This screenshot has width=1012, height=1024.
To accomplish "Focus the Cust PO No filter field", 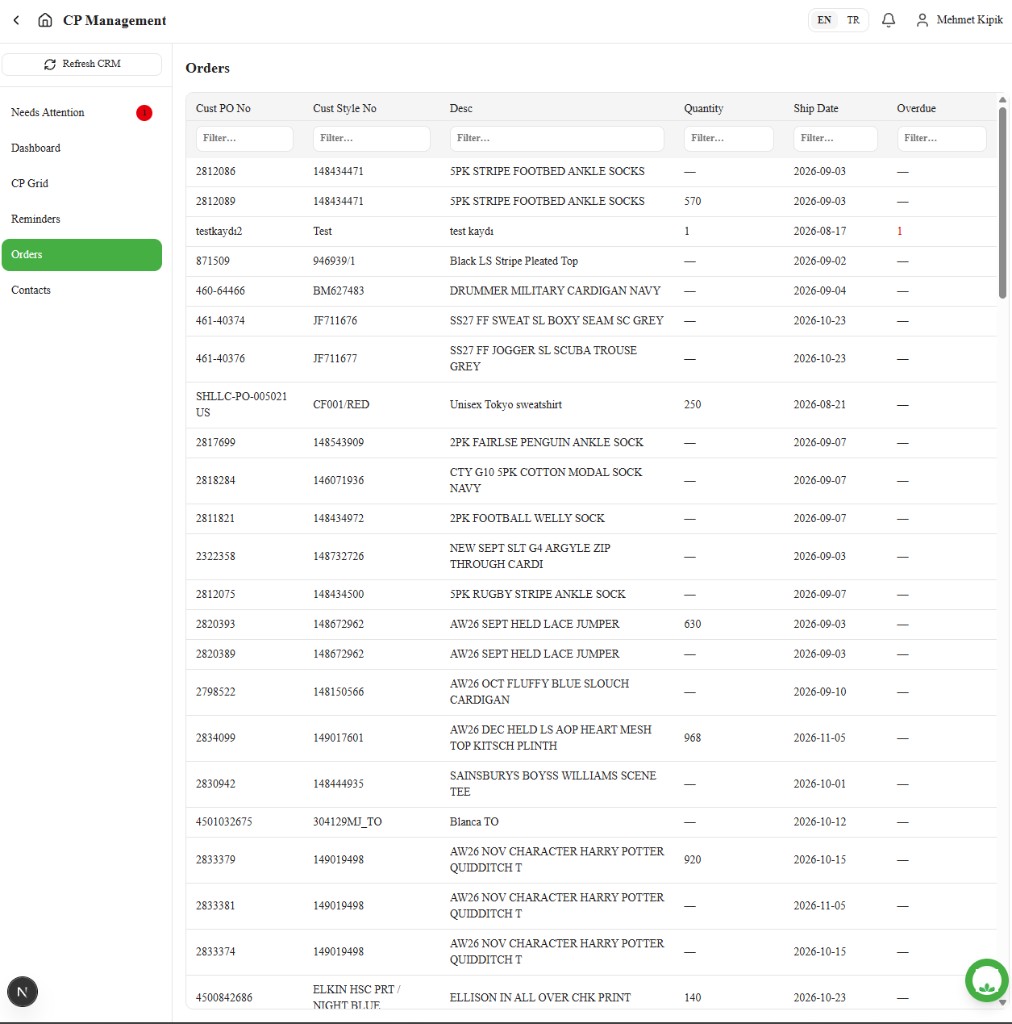I will coord(244,138).
